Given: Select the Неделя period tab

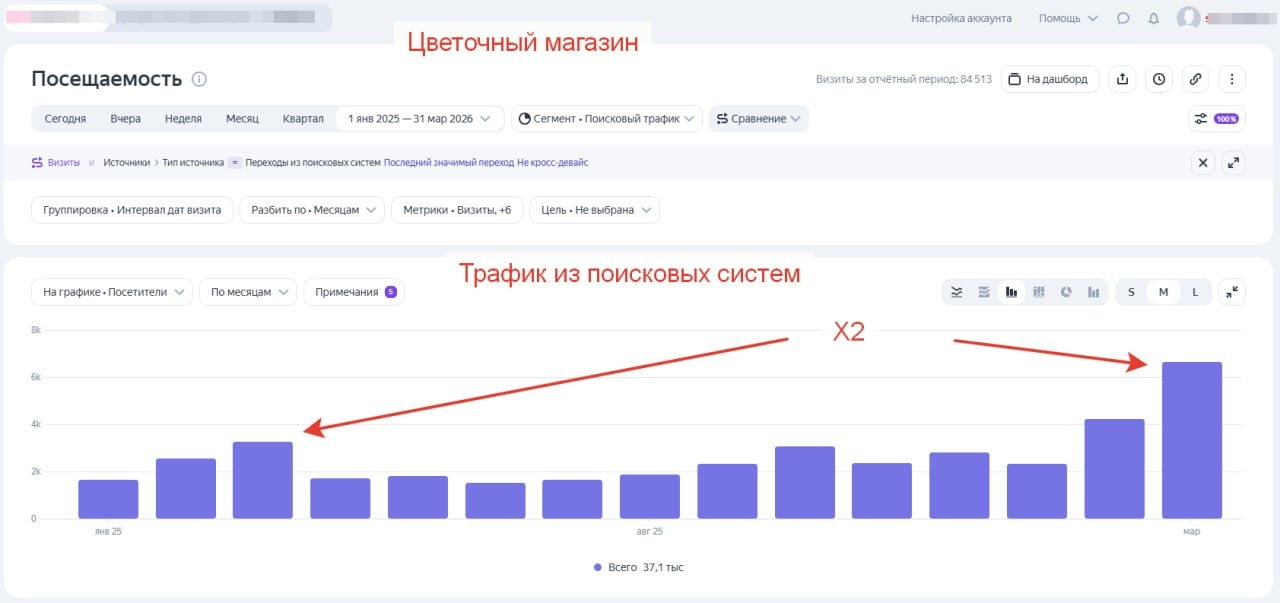Looking at the screenshot, I should (183, 118).
